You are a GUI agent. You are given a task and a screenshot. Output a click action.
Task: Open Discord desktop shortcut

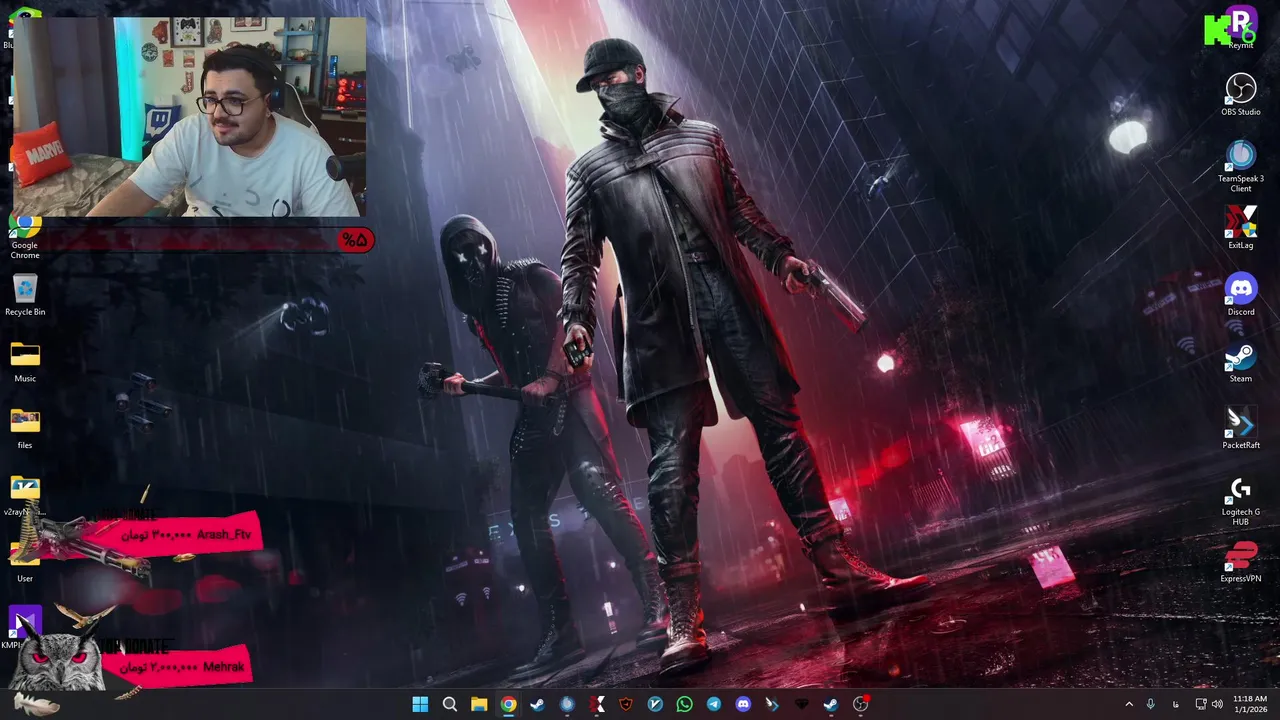1241,295
